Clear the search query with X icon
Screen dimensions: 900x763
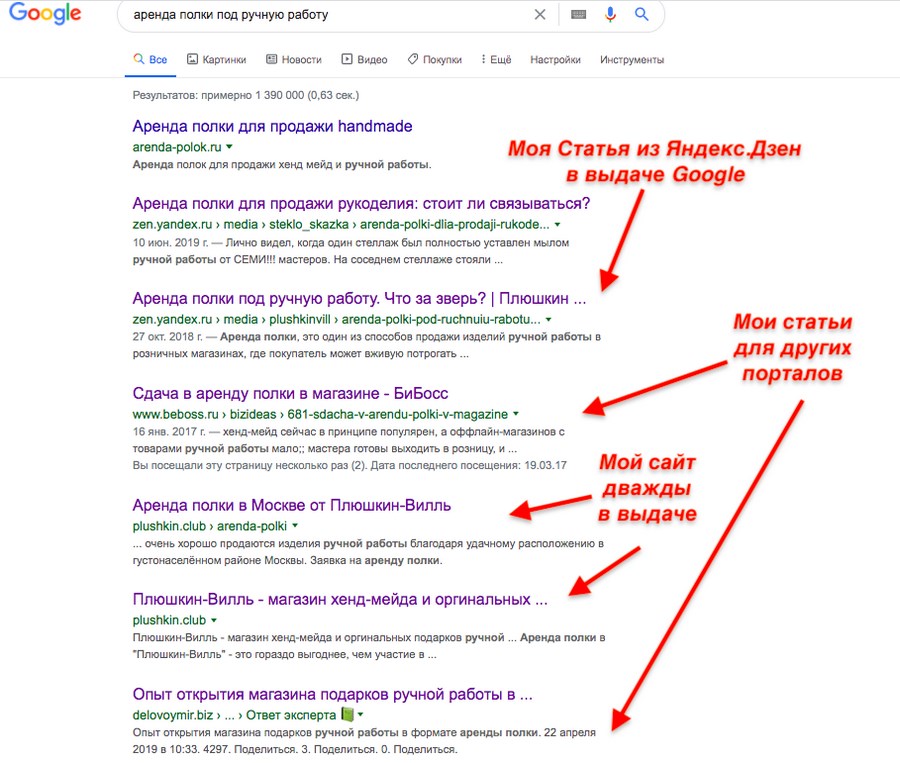540,15
